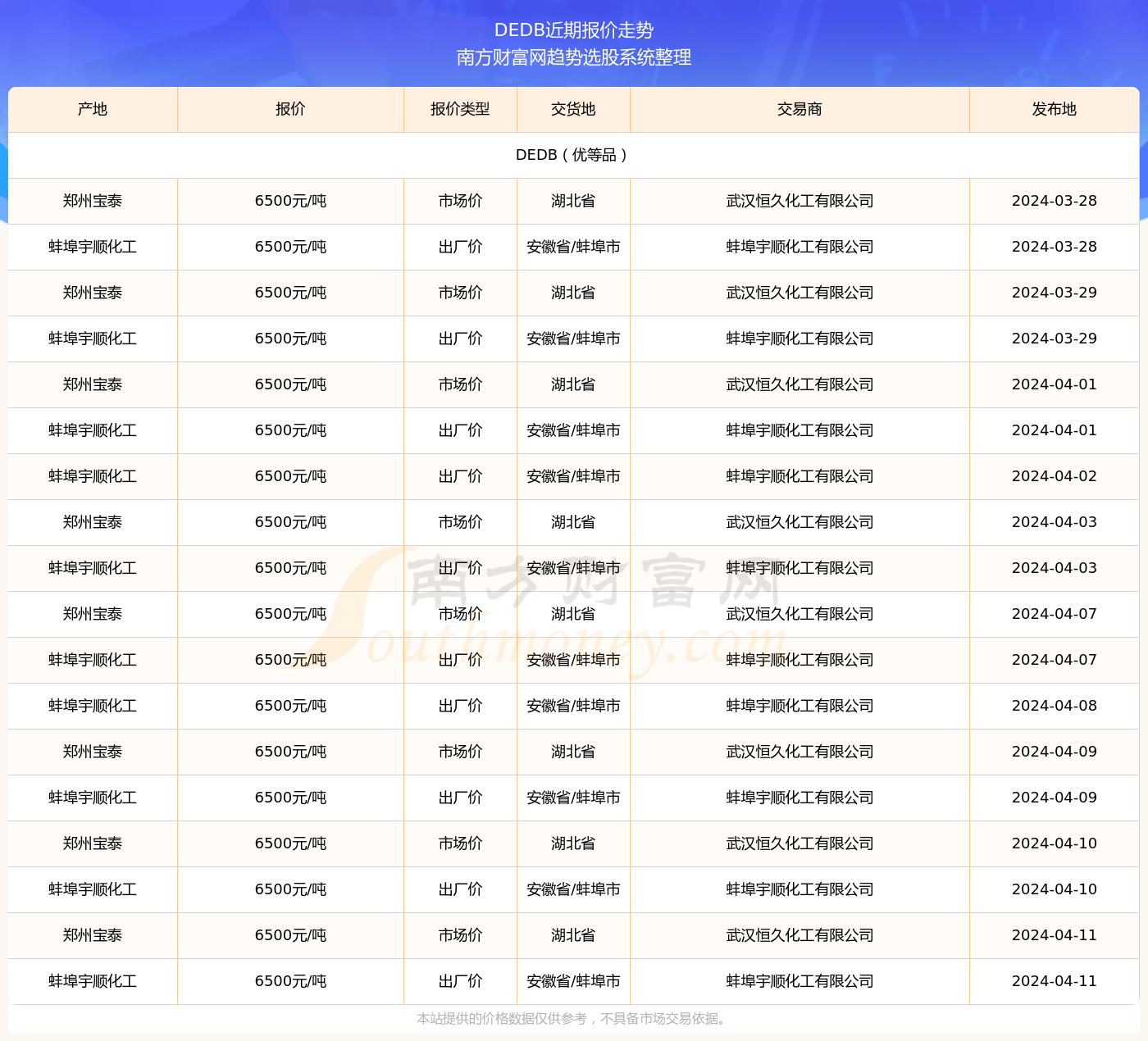Click the 交易商 column header
Viewport: 1148px width, 1041px height.
tap(799, 109)
